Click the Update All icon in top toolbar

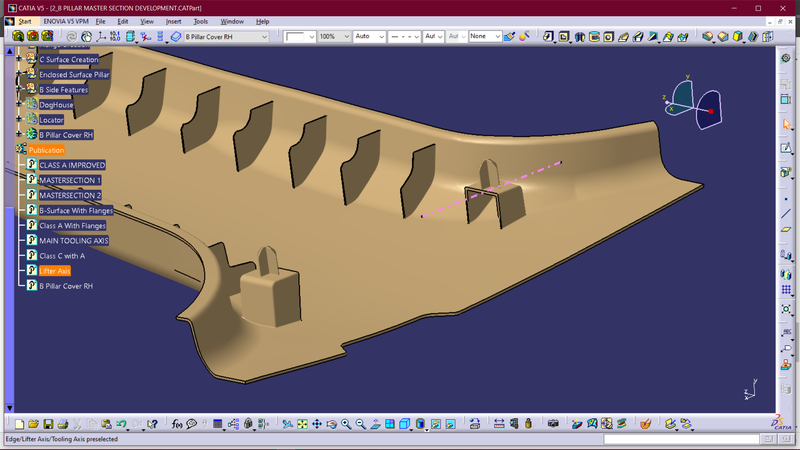click(72, 36)
